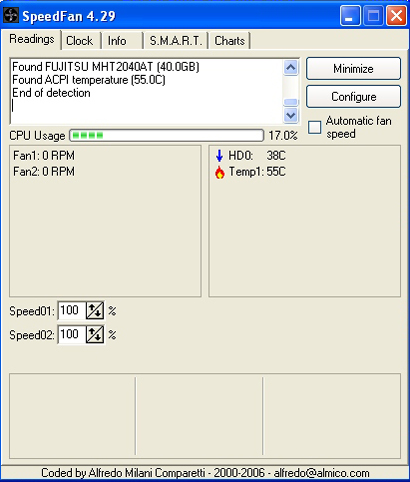This screenshot has height=482, width=410.
Task: Click the SpeedFan fan icon in title bar
Action: point(11,16)
